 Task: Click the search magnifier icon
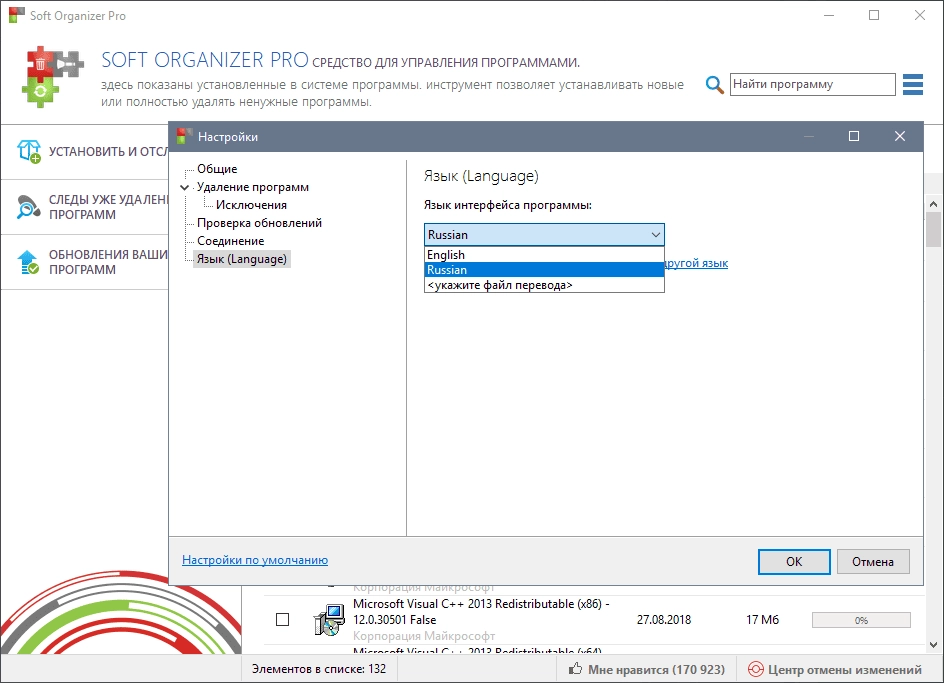tap(714, 84)
